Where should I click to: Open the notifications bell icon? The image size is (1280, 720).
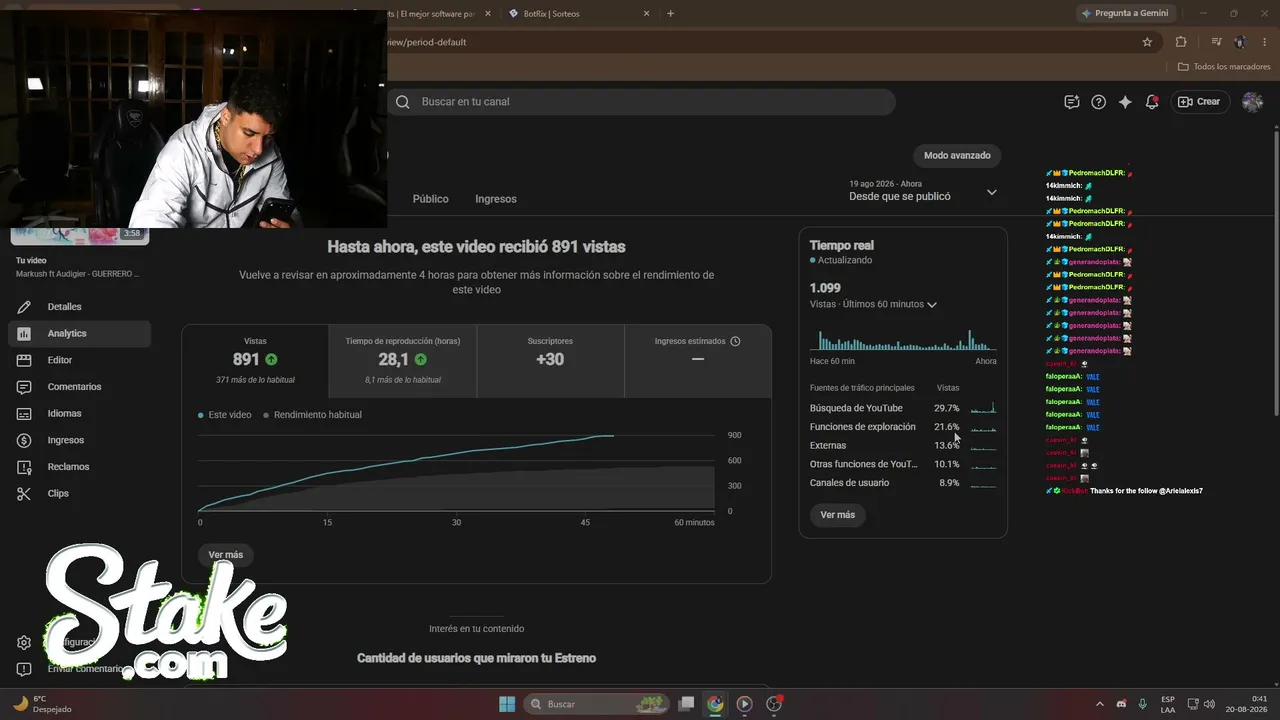click(x=1152, y=102)
